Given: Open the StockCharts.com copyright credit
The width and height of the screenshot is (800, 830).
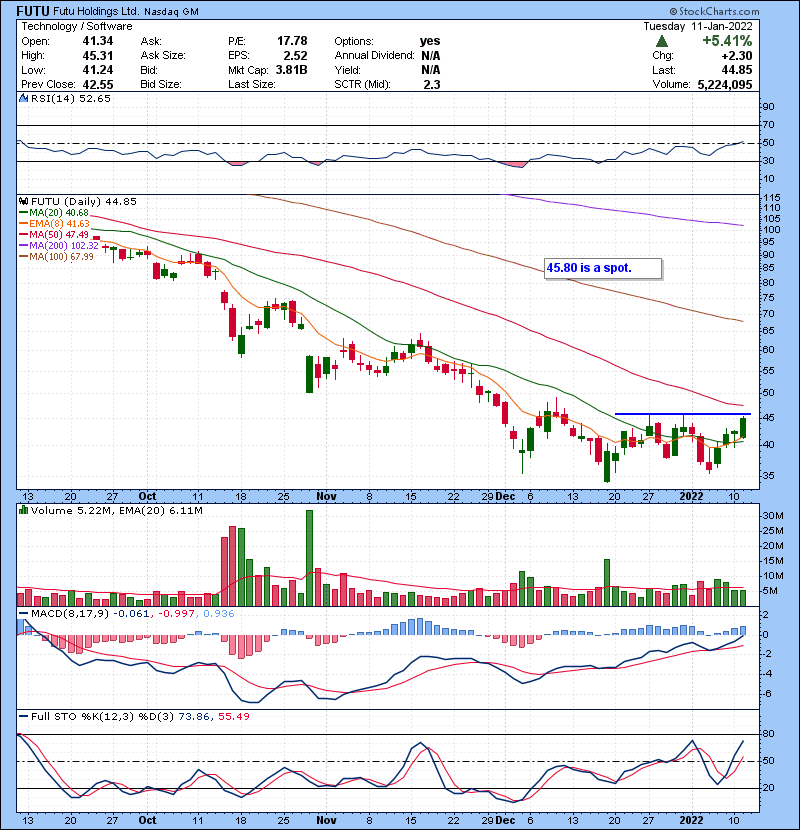Looking at the screenshot, I should tap(714, 11).
